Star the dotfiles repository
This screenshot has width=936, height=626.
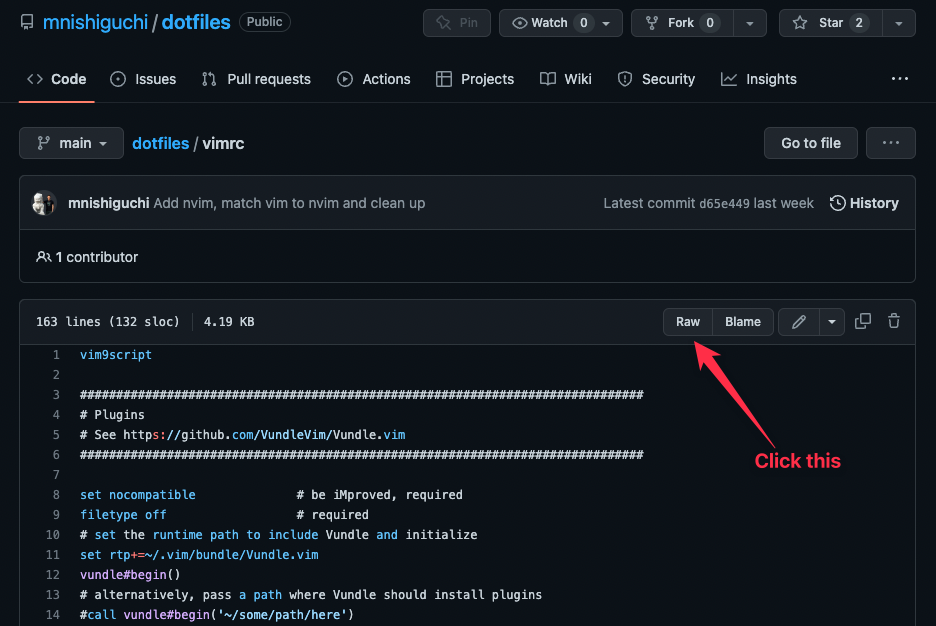[x=830, y=22]
